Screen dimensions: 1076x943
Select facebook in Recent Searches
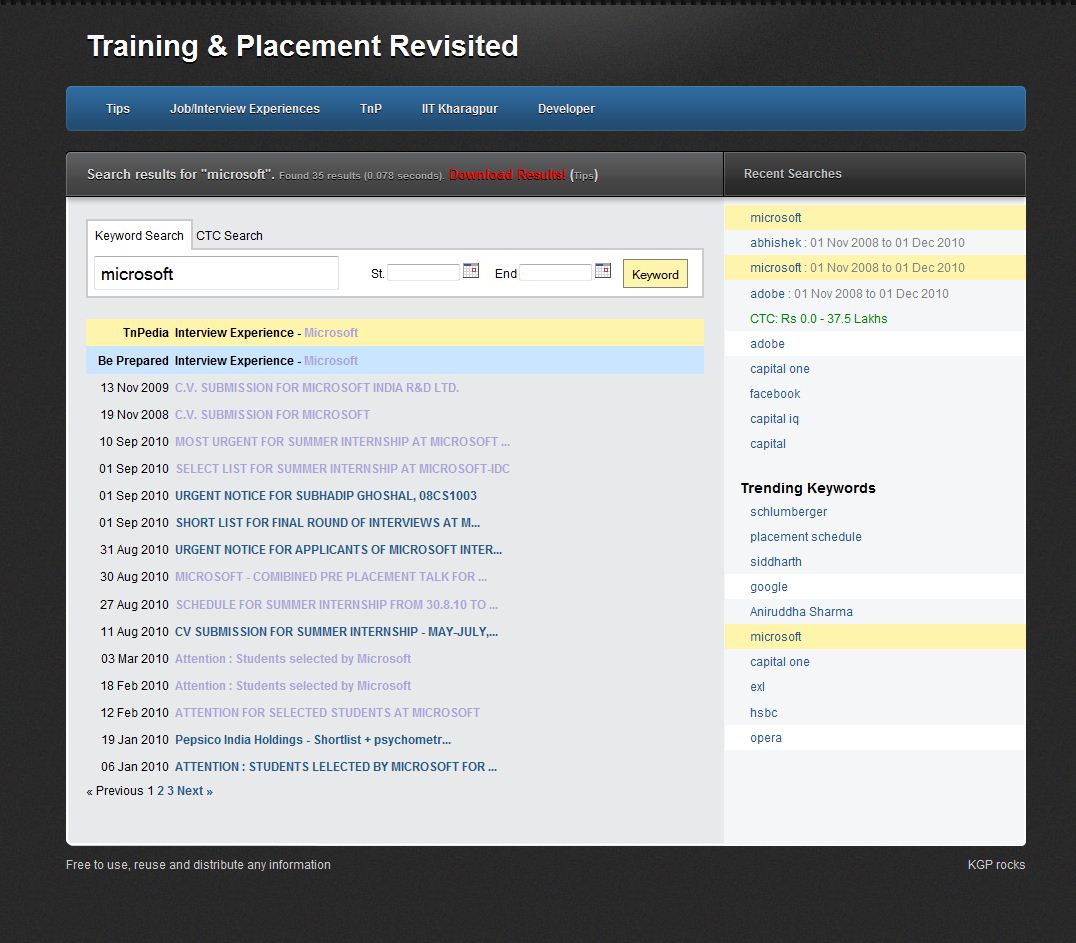tap(775, 394)
